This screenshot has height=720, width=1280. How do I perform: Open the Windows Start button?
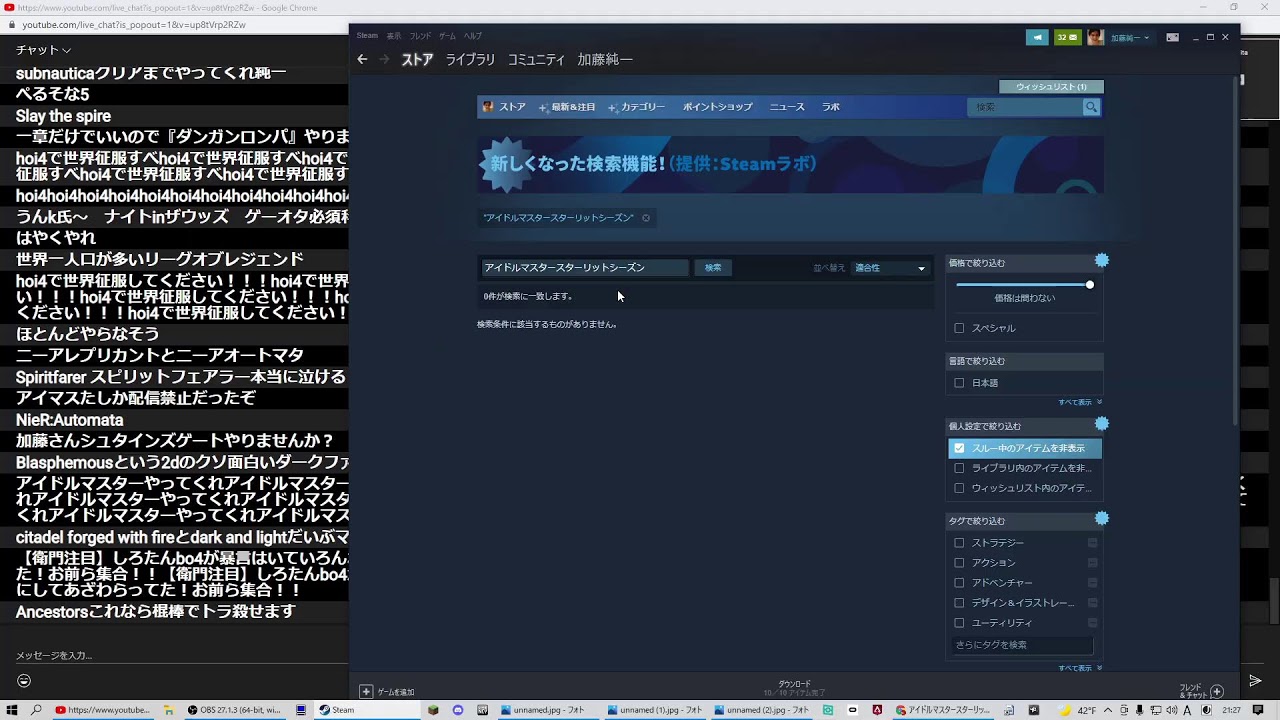tap(11, 710)
